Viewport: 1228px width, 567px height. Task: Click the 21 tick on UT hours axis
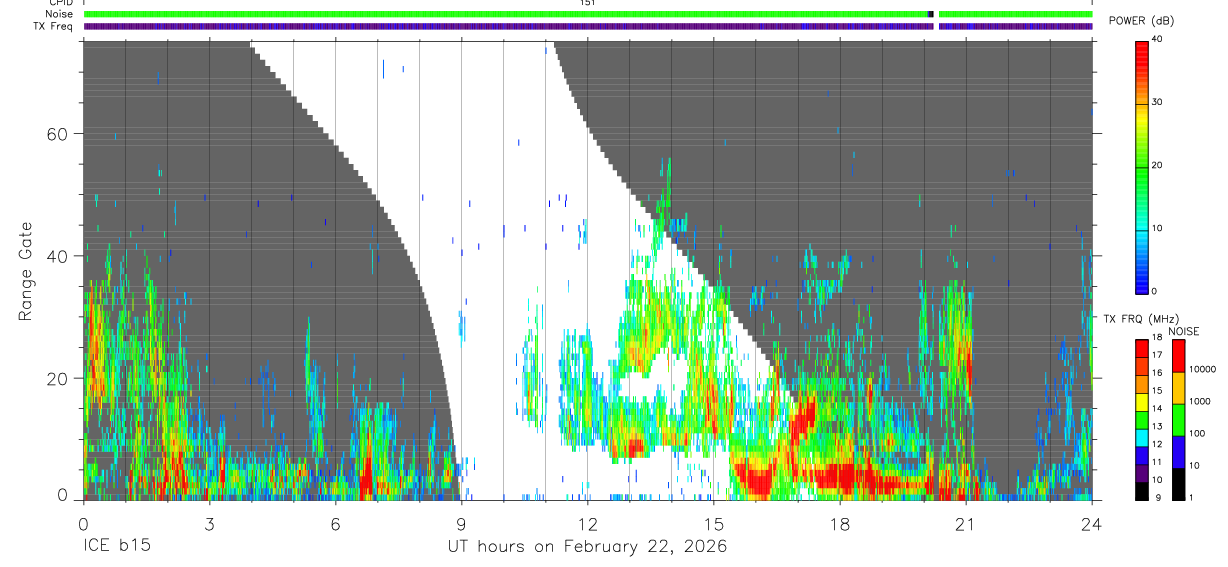click(x=966, y=524)
